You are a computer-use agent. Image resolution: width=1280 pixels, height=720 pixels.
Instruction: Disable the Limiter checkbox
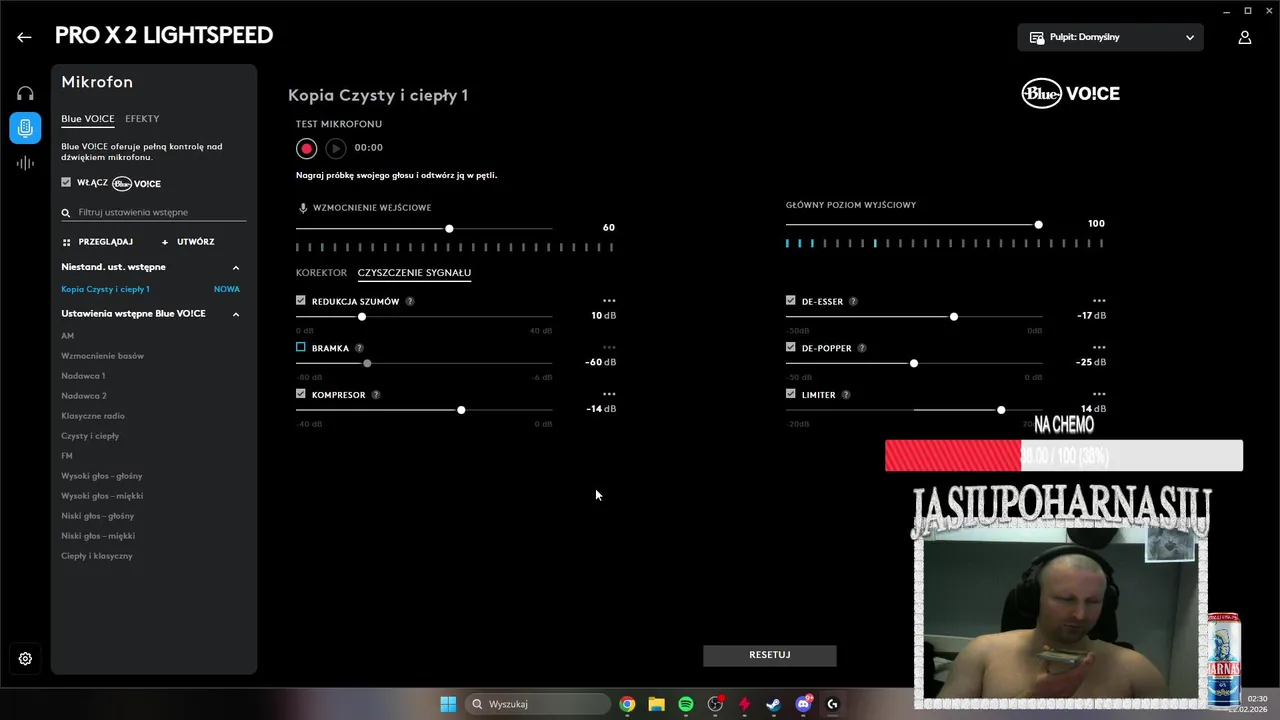pyautogui.click(x=791, y=394)
